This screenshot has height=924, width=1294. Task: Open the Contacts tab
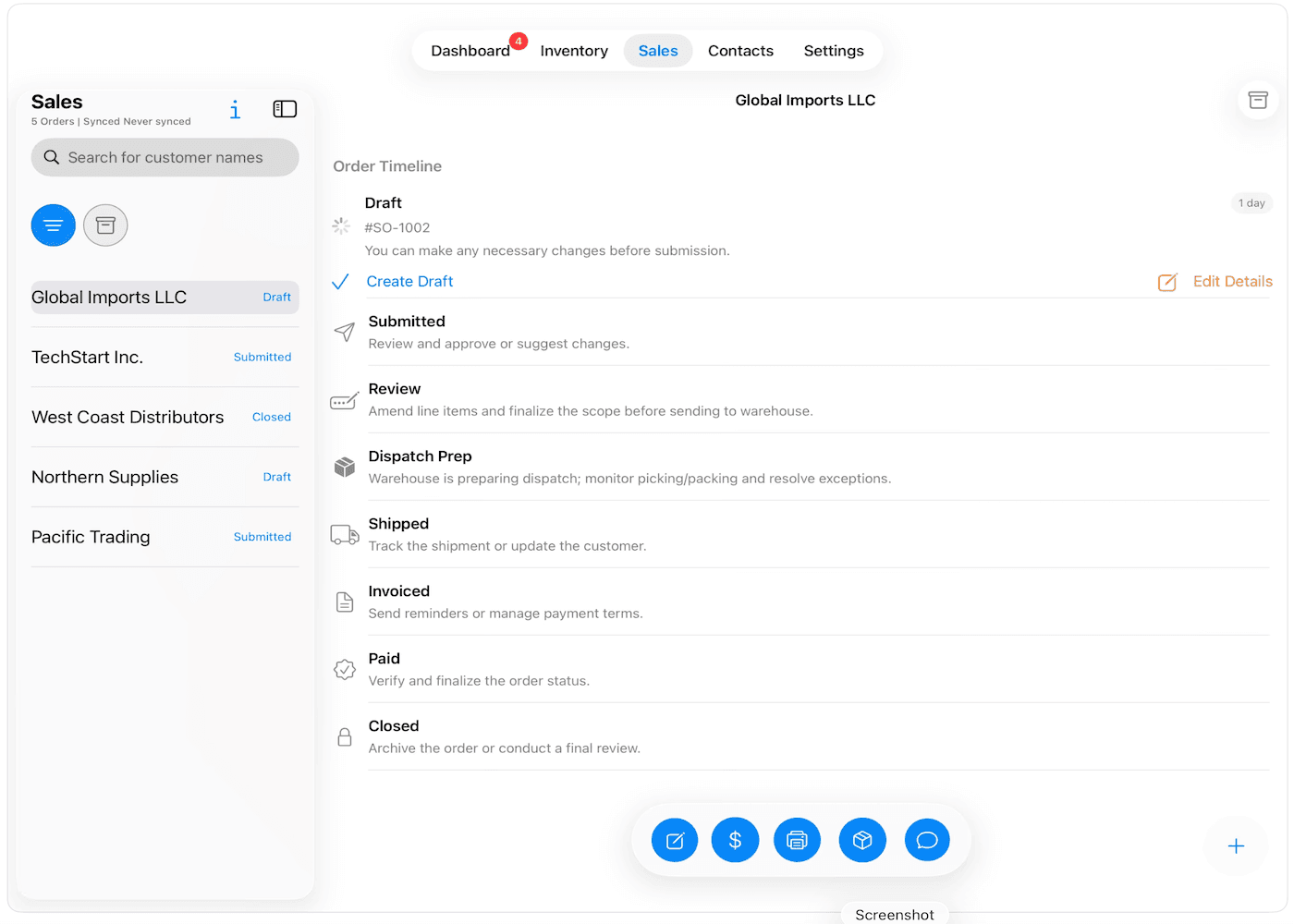tap(740, 51)
